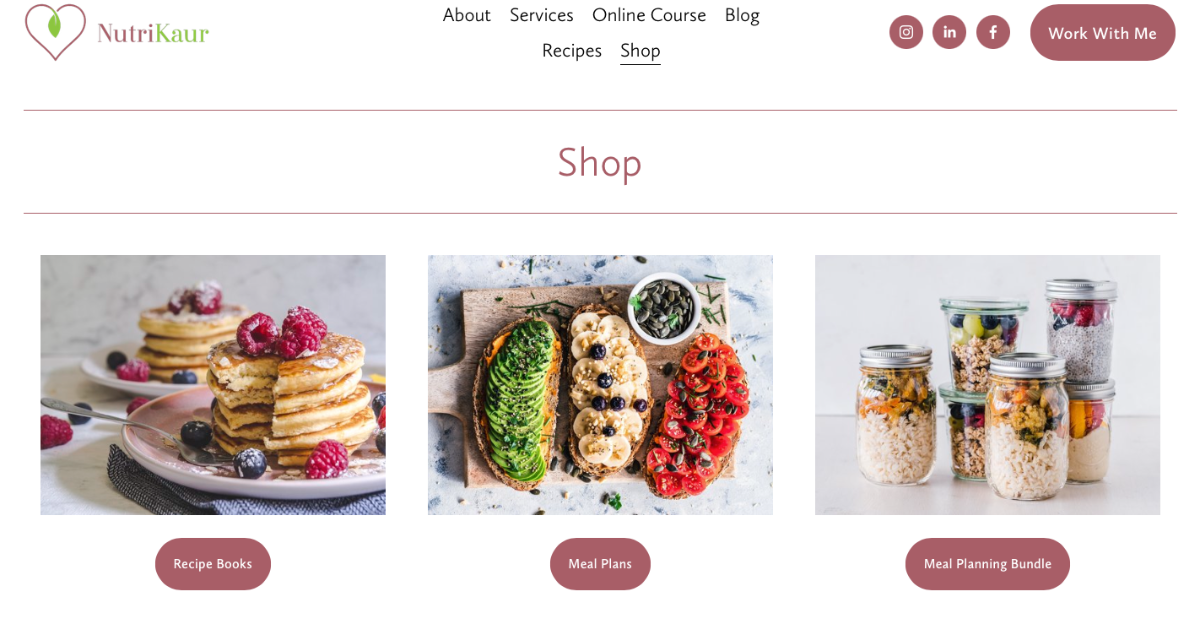Click the NutriKaur brand name text

153,33
